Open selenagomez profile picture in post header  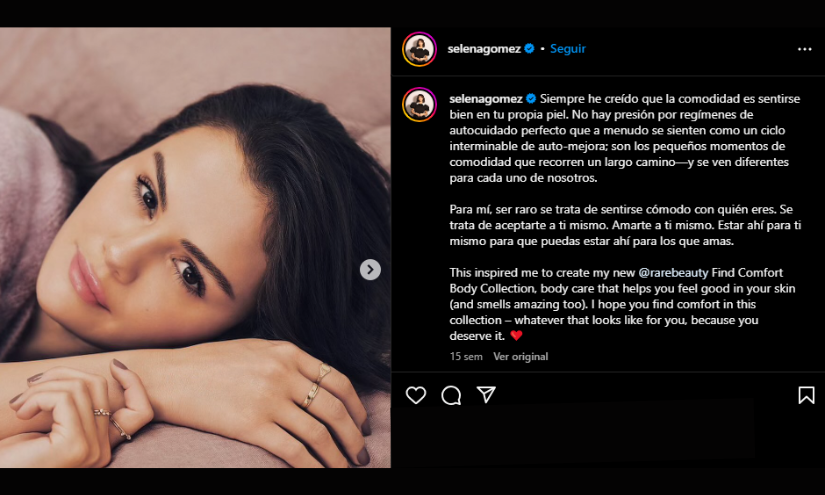(x=419, y=49)
